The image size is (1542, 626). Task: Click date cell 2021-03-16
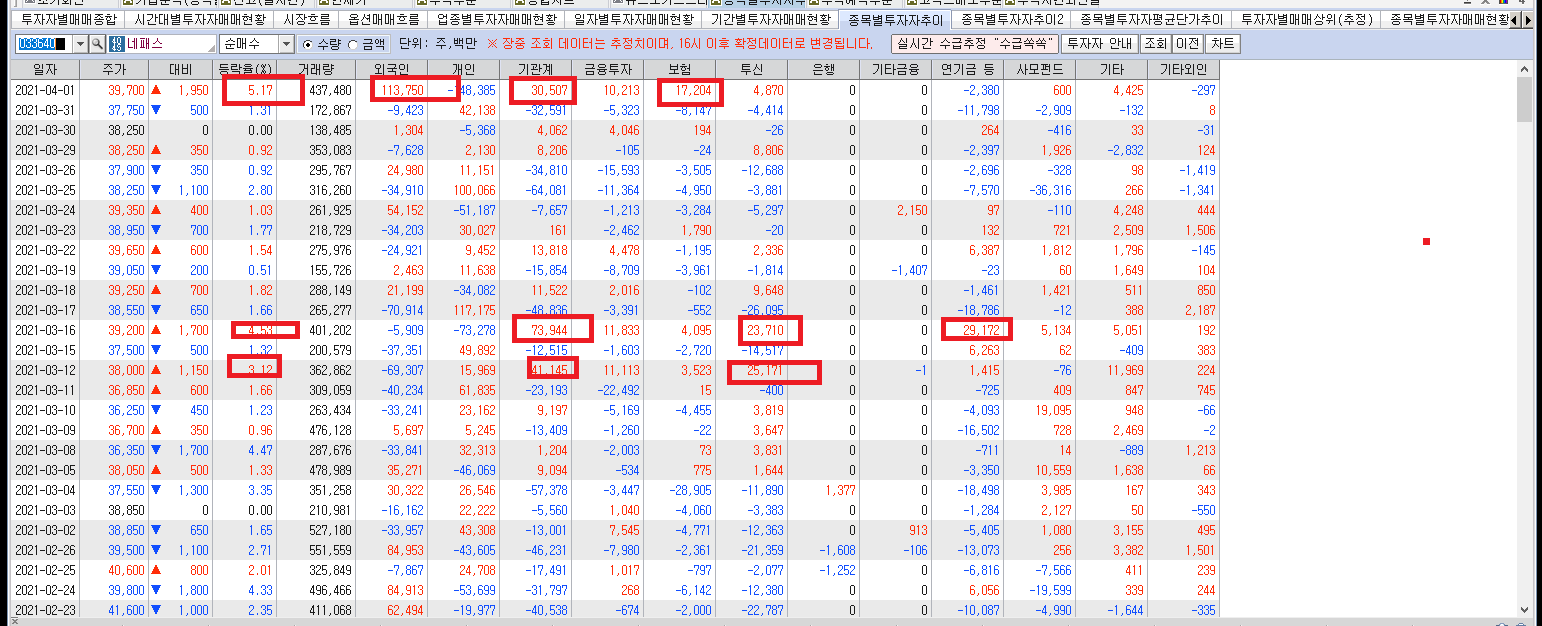44,330
